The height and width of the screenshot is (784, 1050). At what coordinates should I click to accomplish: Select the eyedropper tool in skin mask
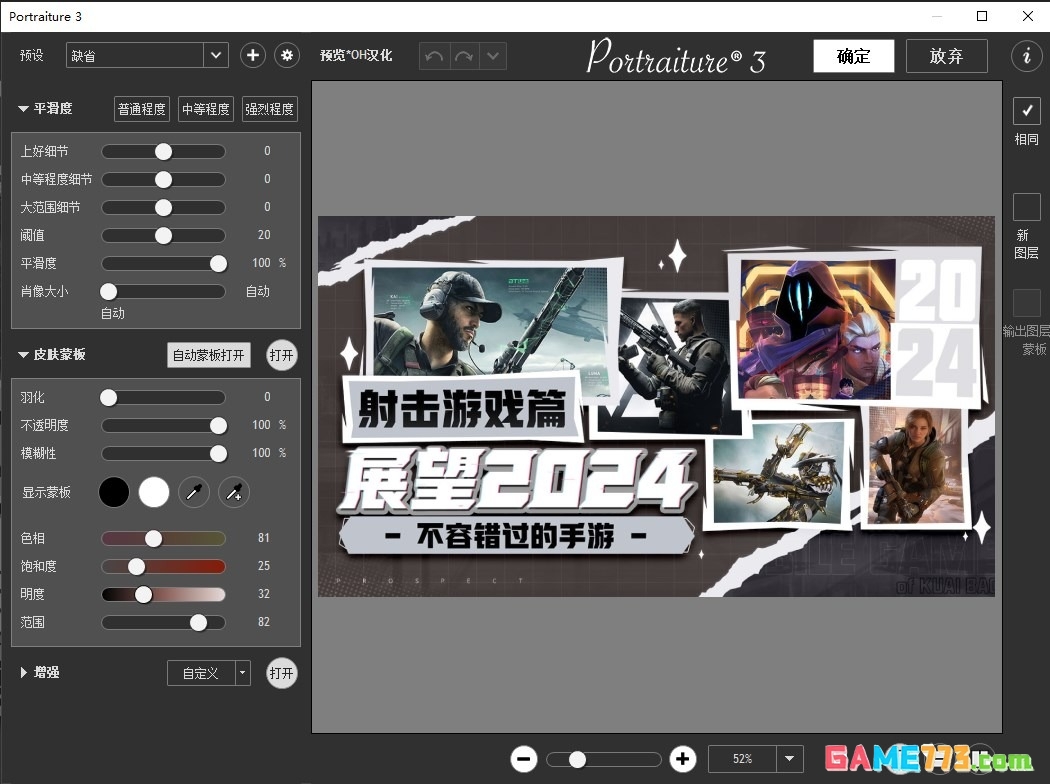(x=194, y=492)
